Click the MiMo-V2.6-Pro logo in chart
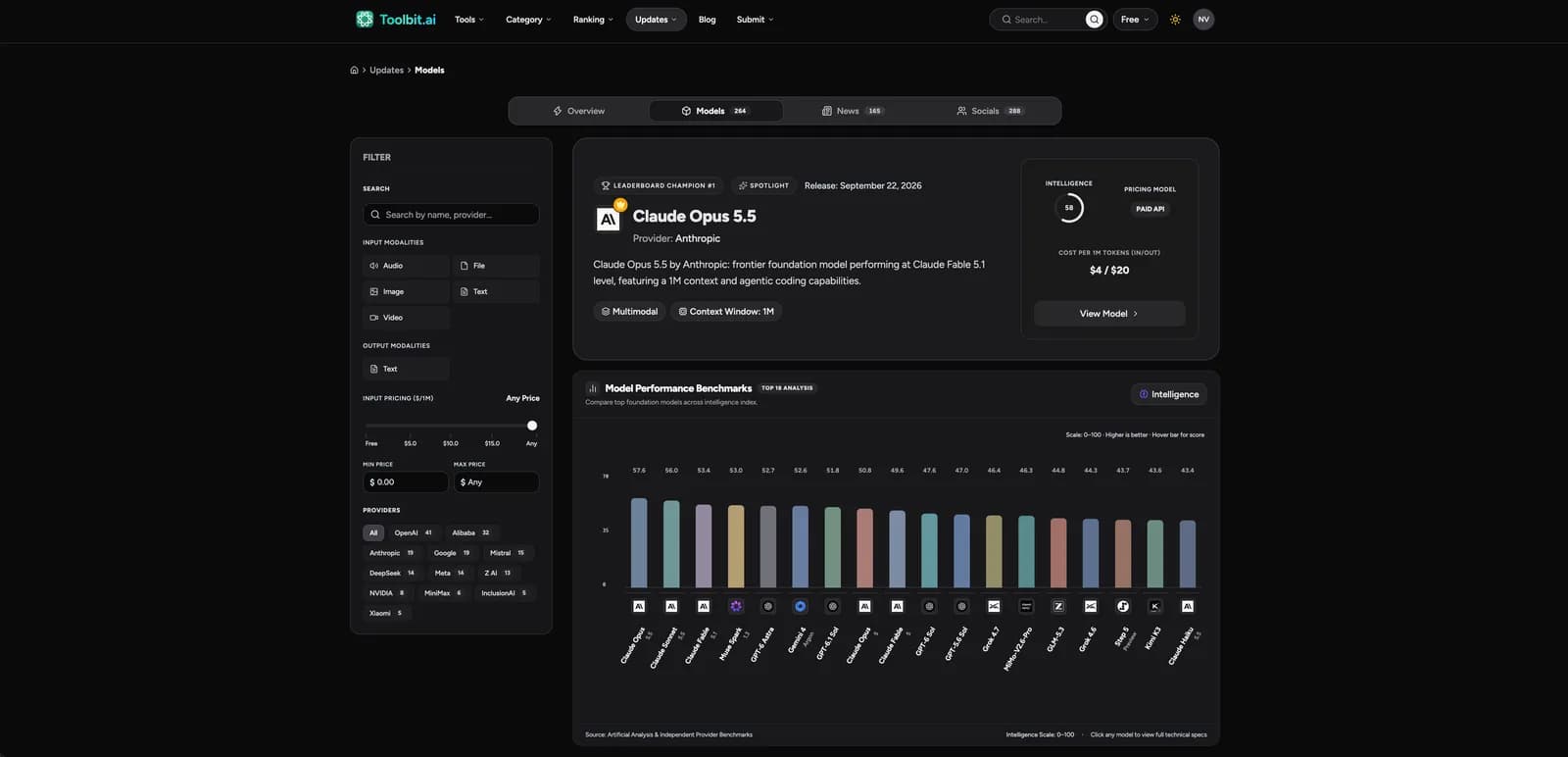The width and height of the screenshot is (1568, 757). pos(1026,606)
